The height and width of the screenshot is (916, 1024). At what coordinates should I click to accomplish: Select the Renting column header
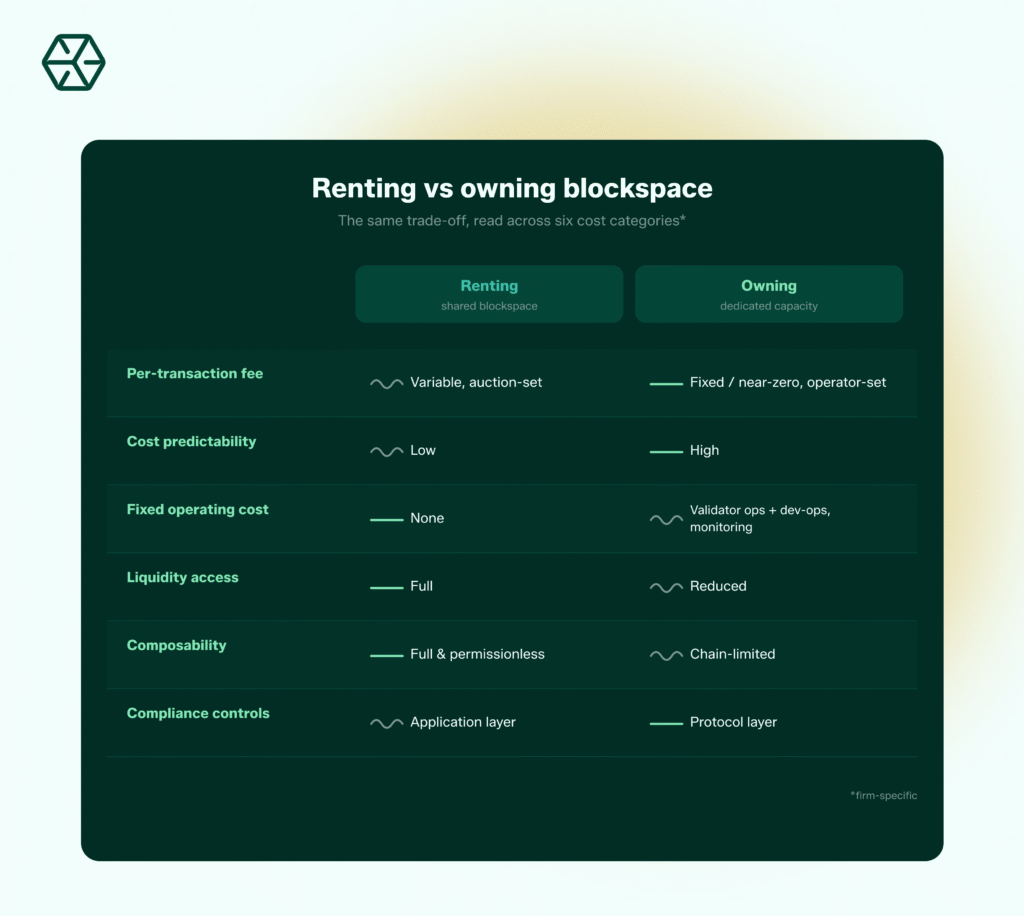tap(489, 294)
